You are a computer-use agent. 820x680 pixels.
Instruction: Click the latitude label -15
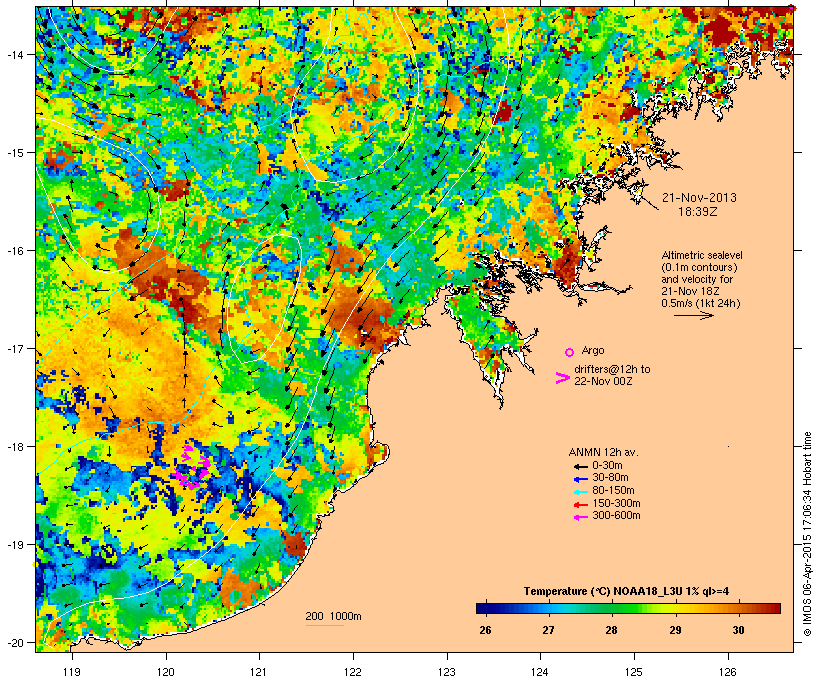15,153
